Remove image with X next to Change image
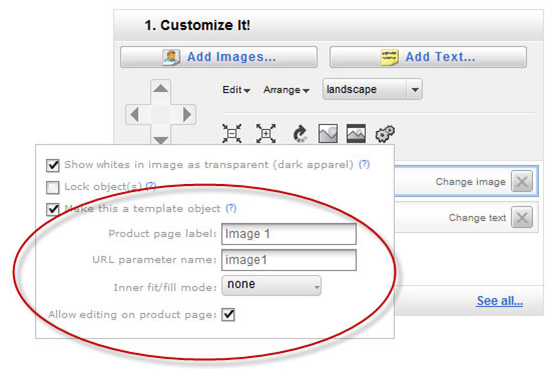This screenshot has height=380, width=555. [x=522, y=182]
